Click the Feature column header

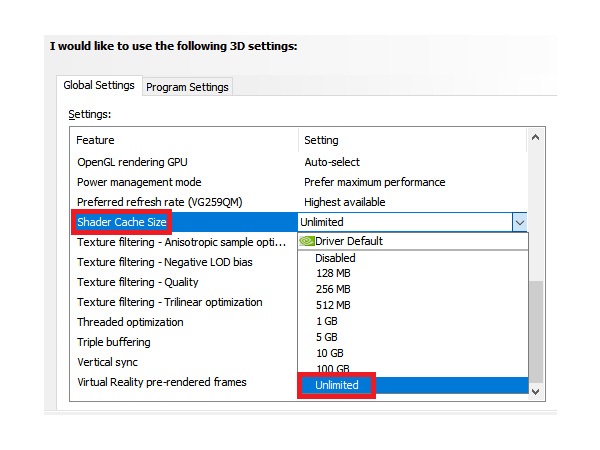95,140
